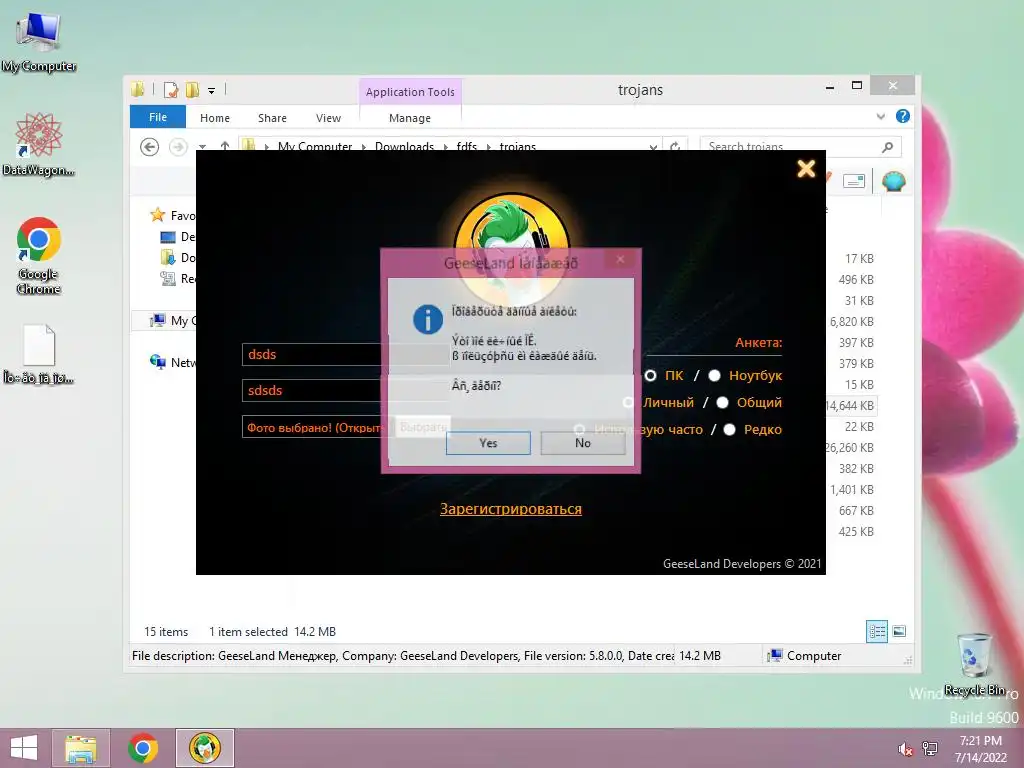Click Favorites star in navigation pane
The height and width of the screenshot is (768, 1024).
(157, 215)
